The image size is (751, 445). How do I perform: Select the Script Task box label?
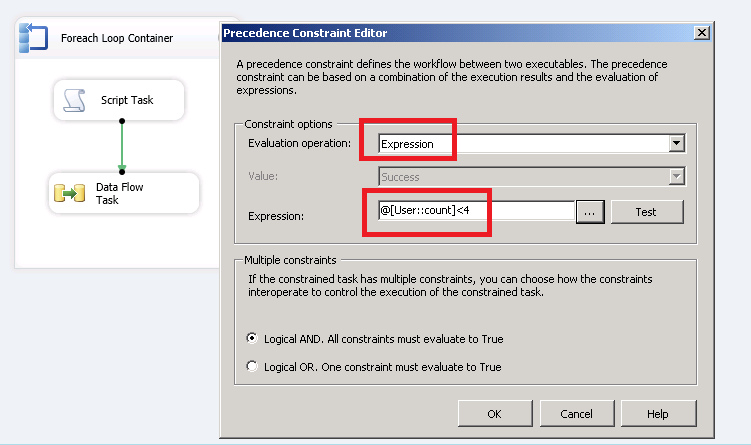tap(127, 100)
